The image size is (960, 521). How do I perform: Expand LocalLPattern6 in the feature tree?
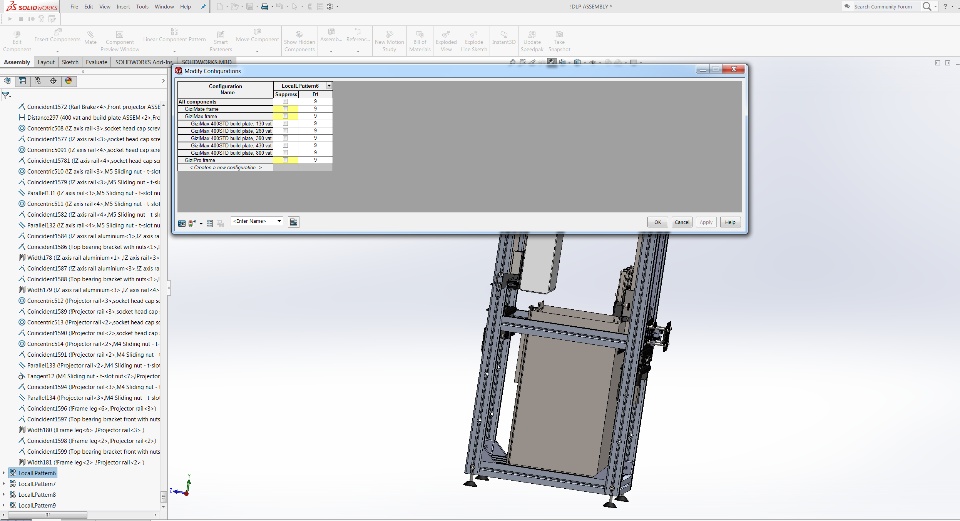(4, 473)
